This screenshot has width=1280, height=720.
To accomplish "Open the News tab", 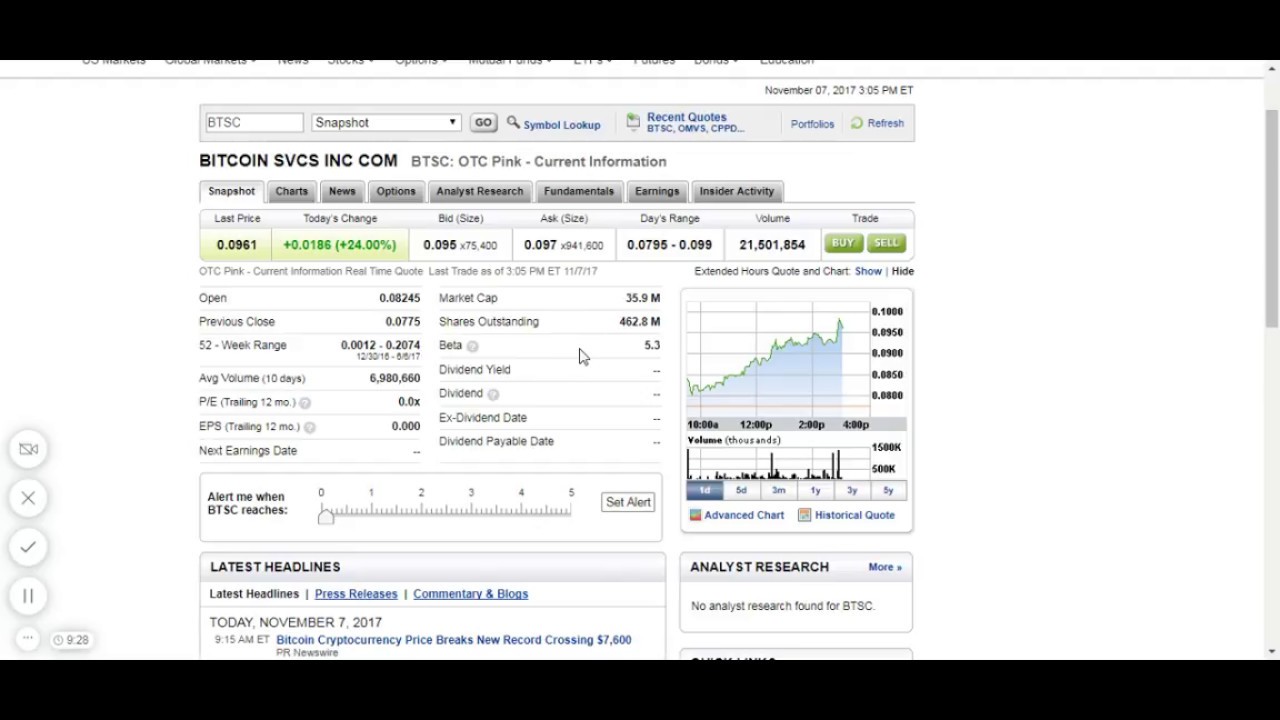I will pos(342,191).
